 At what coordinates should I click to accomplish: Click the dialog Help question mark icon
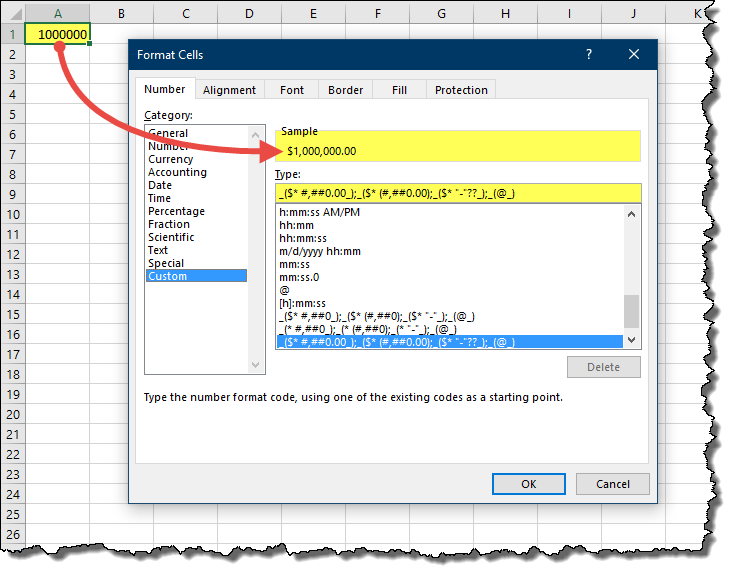[x=589, y=55]
